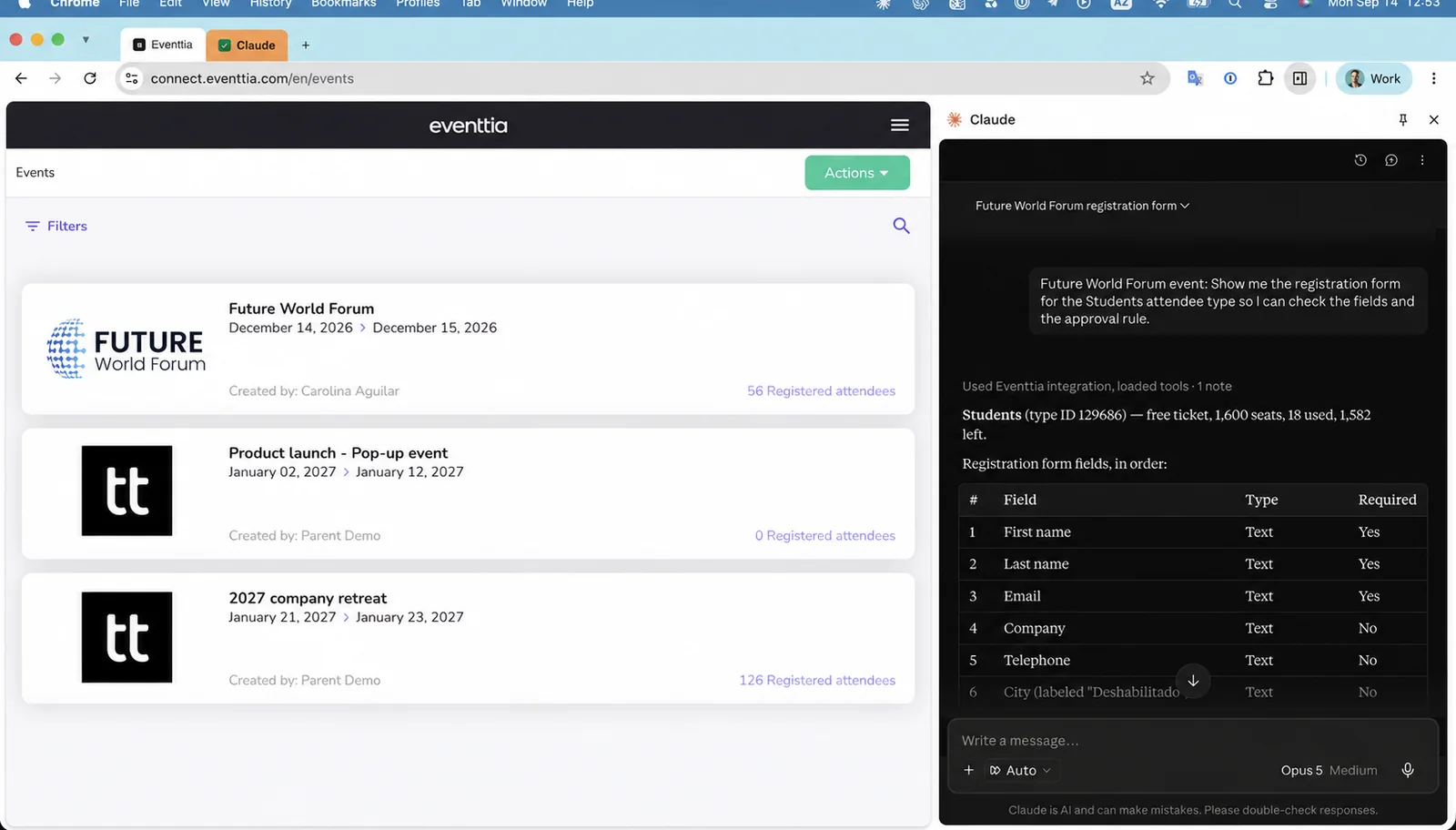Start a new Claude chat

[x=1391, y=160]
